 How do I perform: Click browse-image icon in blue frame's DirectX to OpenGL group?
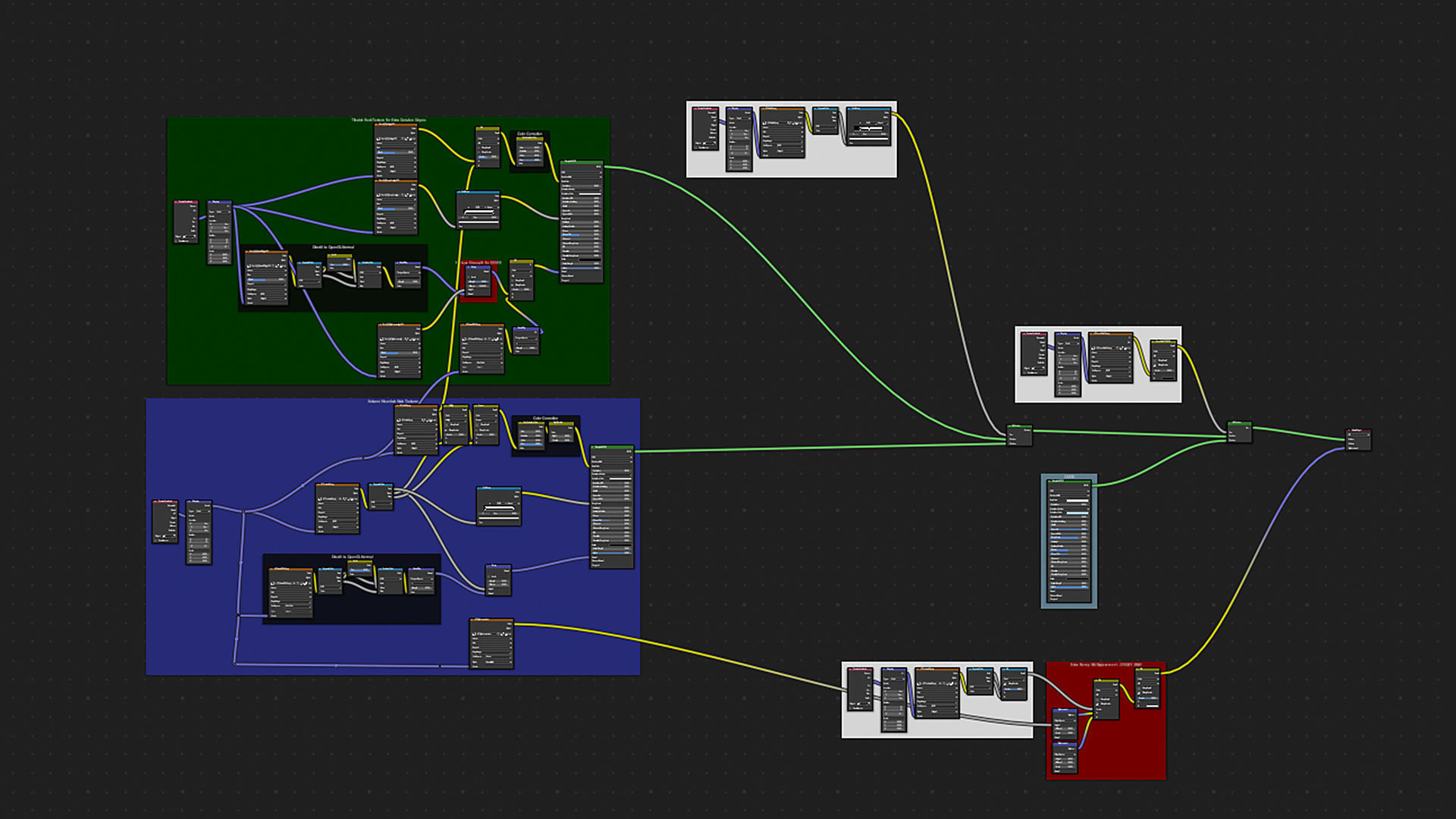click(274, 583)
